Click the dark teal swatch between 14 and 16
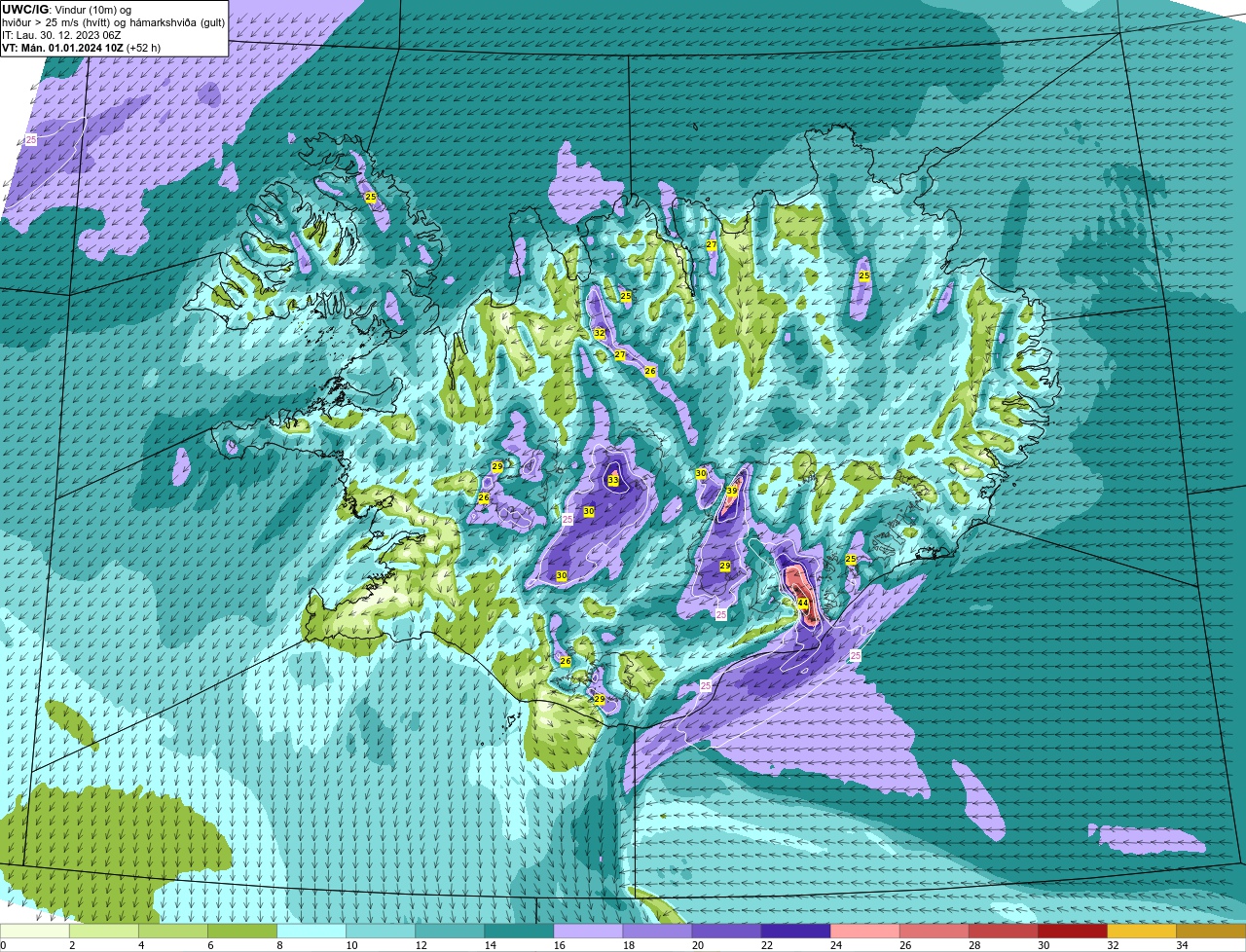1246x952 pixels. click(519, 932)
